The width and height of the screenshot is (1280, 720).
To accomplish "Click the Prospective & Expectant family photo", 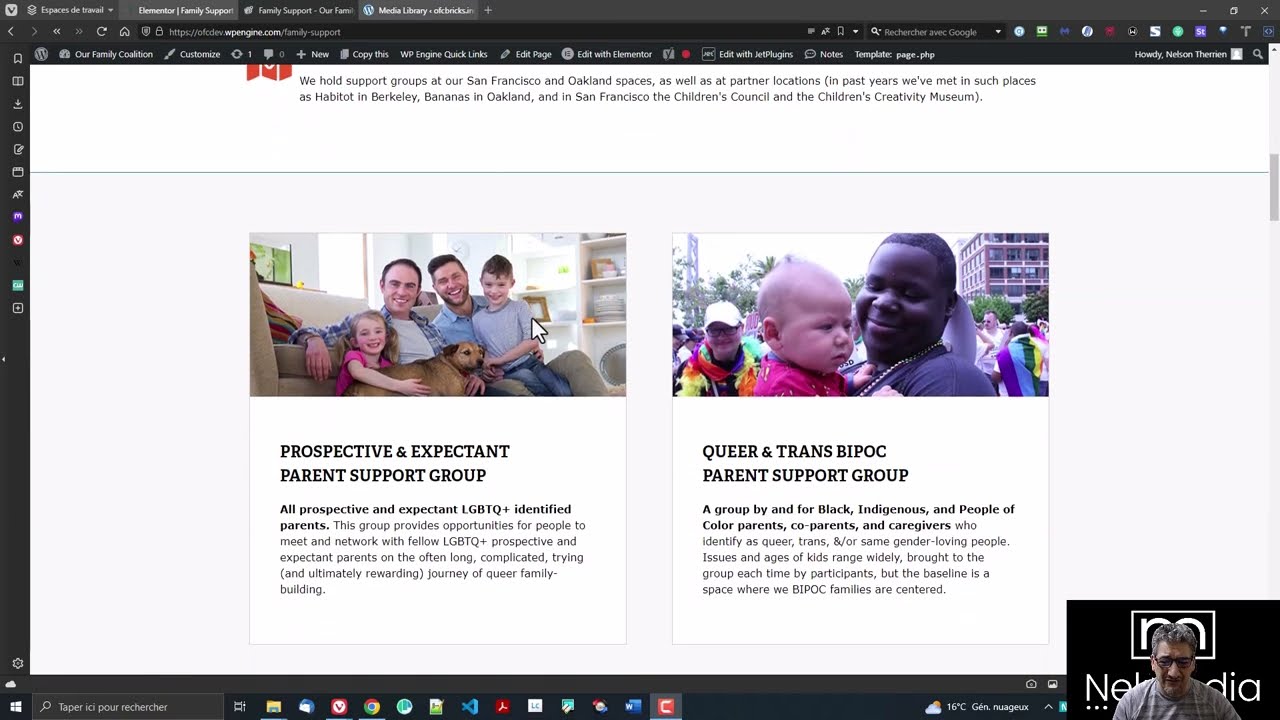I will 438,315.
